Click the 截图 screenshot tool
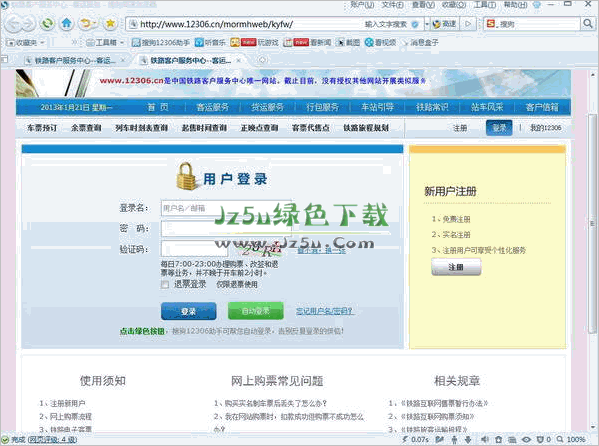Image resolution: width=599 pixels, height=446 pixels. point(348,42)
